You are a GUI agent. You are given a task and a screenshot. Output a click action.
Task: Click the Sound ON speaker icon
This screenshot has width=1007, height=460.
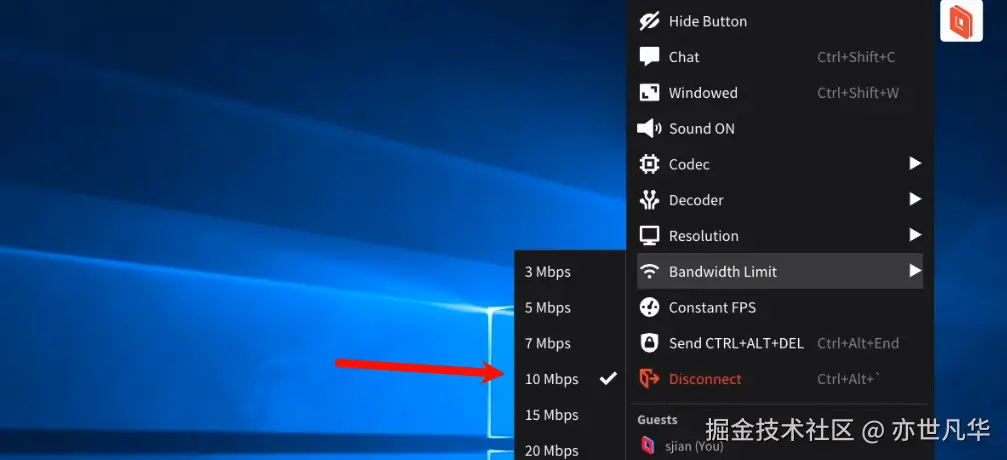tap(649, 128)
